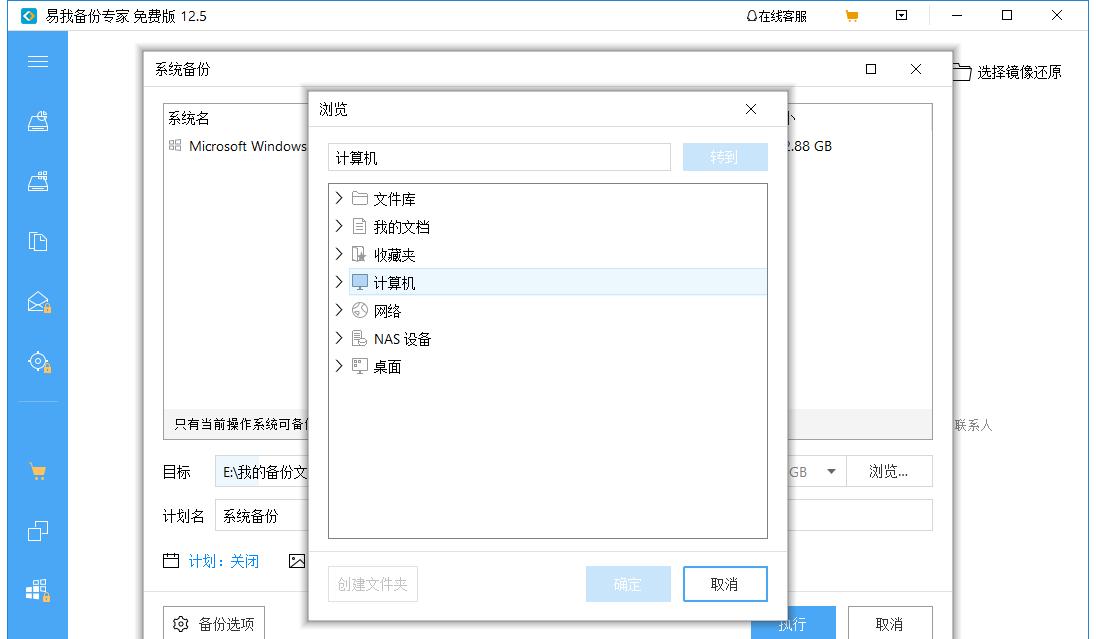Open 在线客服 online support
Viewport: 1096px width, 639px height.
[777, 16]
